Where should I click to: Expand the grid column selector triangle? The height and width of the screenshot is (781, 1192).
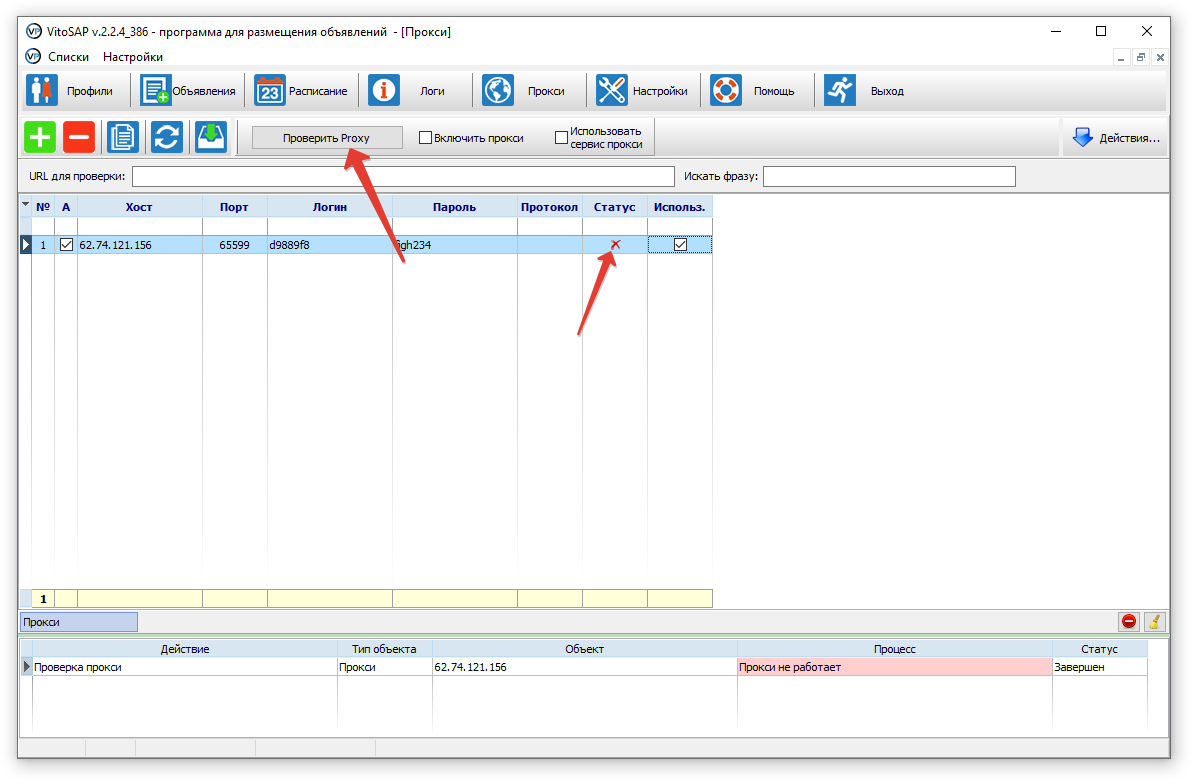coord(26,206)
